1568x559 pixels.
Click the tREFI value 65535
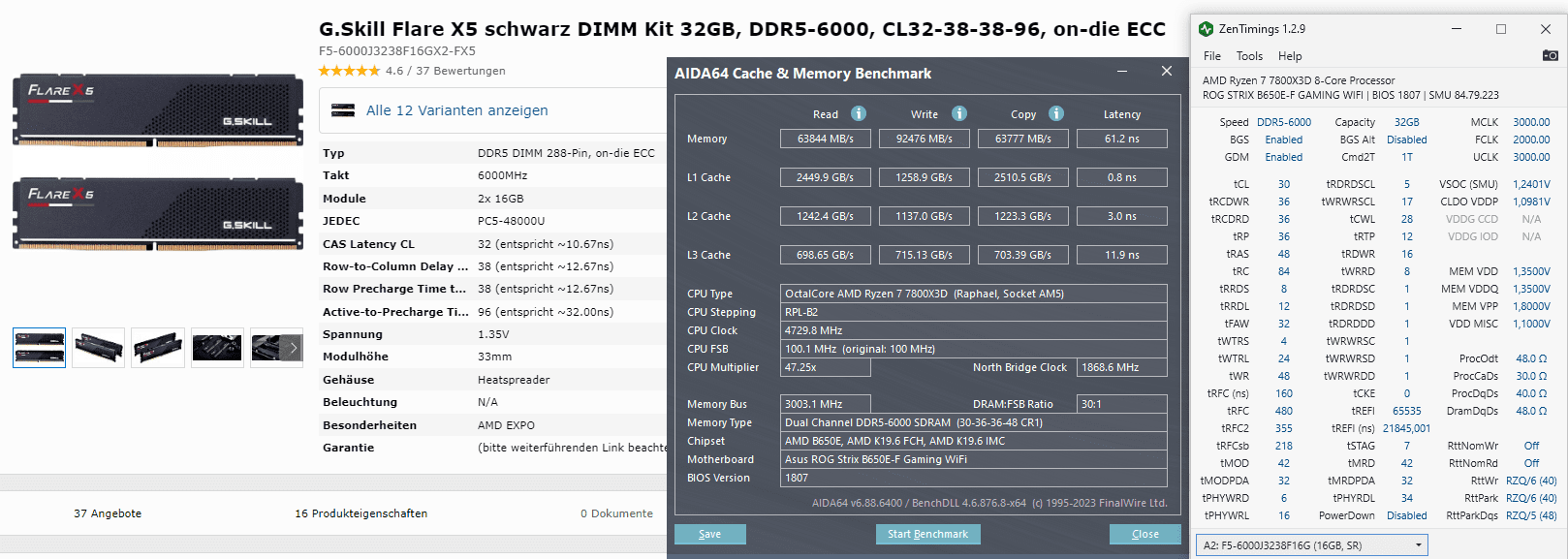1407,411
